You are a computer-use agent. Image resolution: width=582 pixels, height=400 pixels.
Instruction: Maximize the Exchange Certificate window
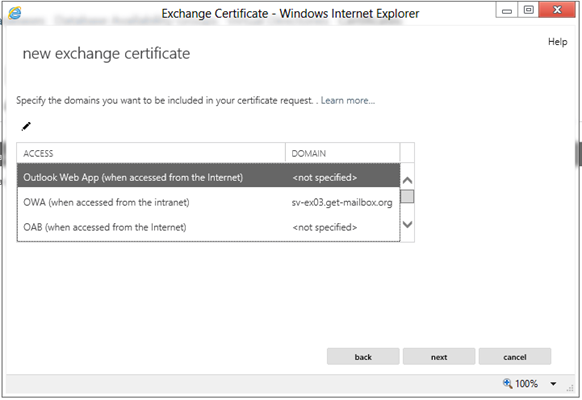coord(528,10)
